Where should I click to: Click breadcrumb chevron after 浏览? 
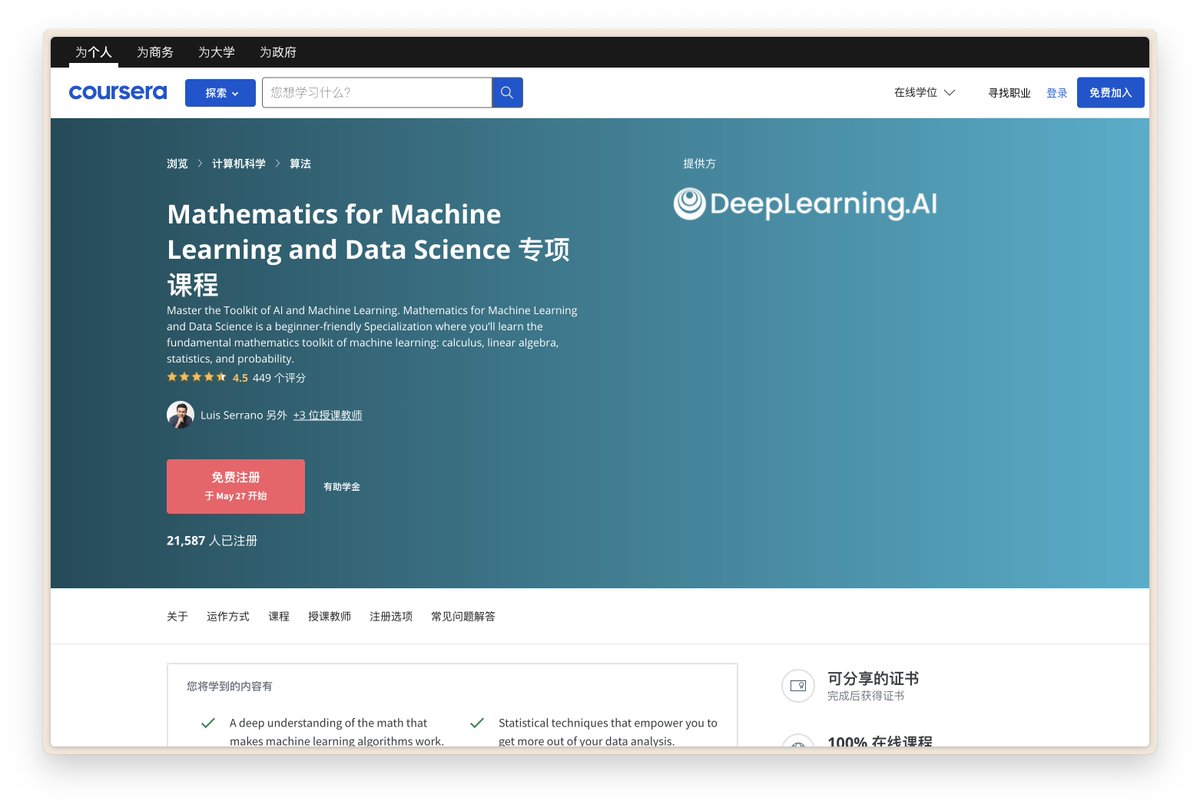200,164
